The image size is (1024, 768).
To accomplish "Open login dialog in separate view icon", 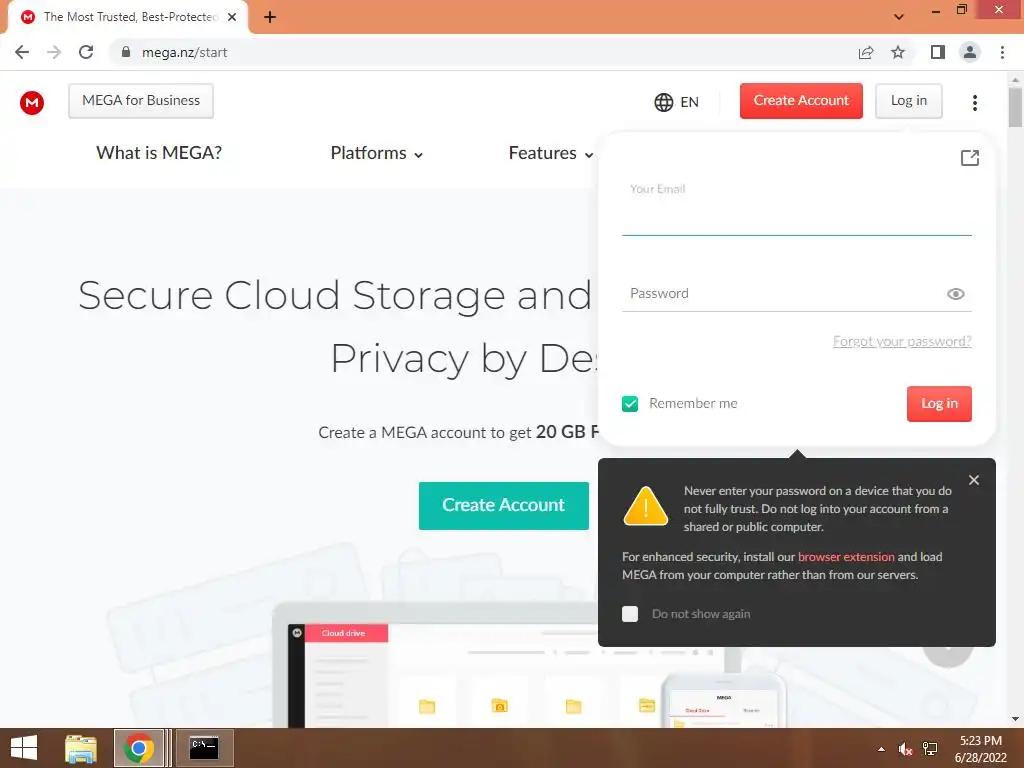I will click(x=970, y=157).
